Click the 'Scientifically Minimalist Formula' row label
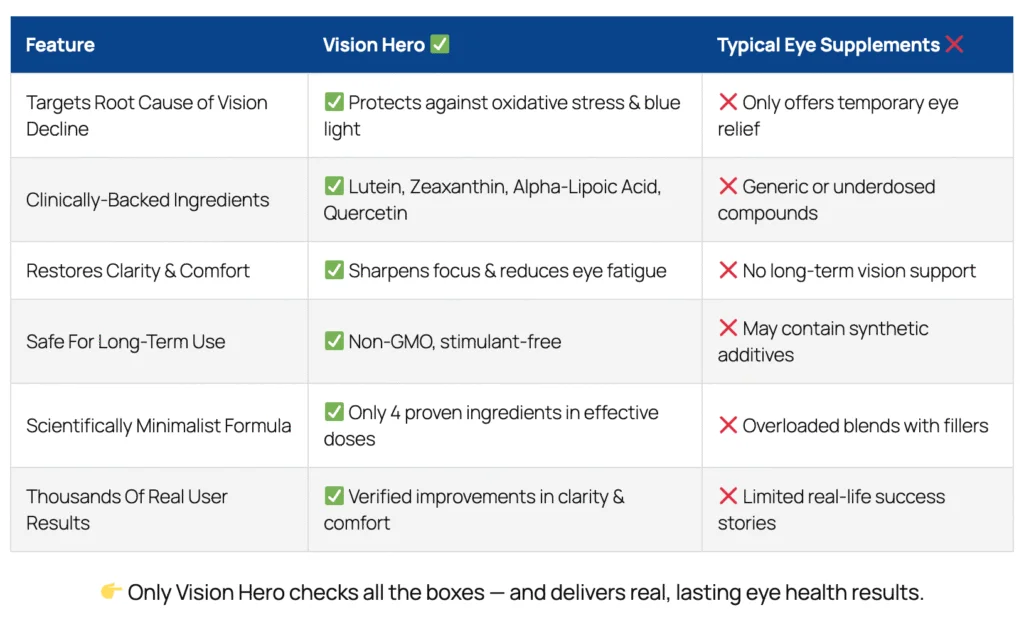Viewport: 1024px width, 635px height. pyautogui.click(x=158, y=425)
